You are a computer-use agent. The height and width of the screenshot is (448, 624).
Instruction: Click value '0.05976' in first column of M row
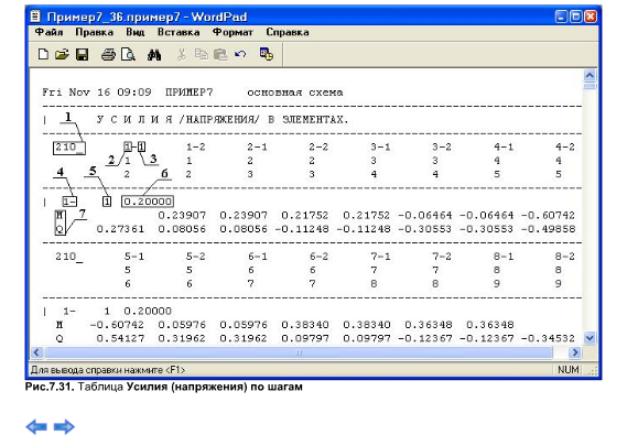click(182, 325)
